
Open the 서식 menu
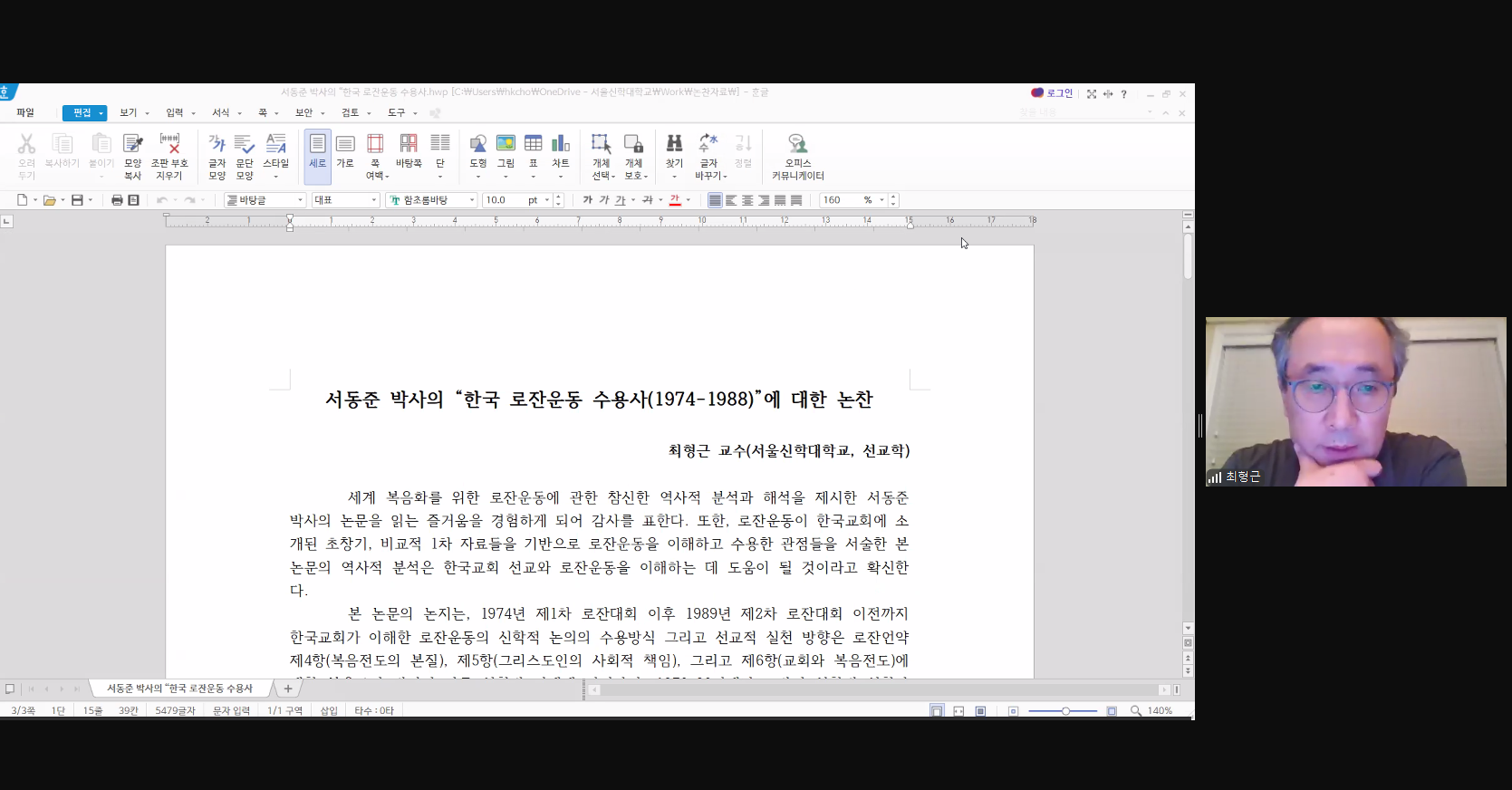(221, 113)
